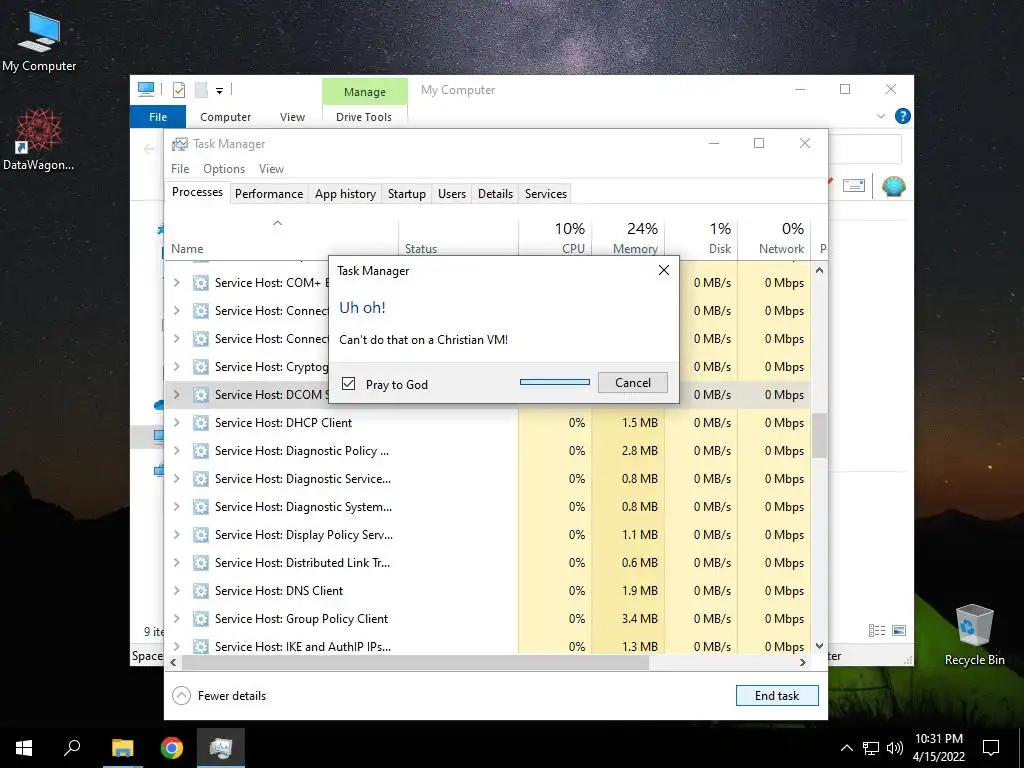Open the notification center icon
This screenshot has width=1024, height=768.
coord(991,748)
